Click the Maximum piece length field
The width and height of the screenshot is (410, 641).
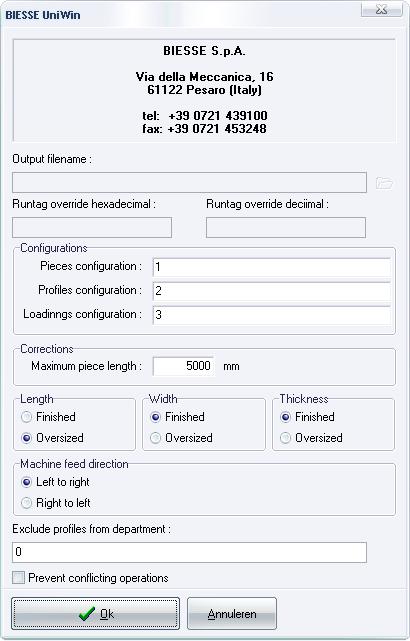click(184, 365)
